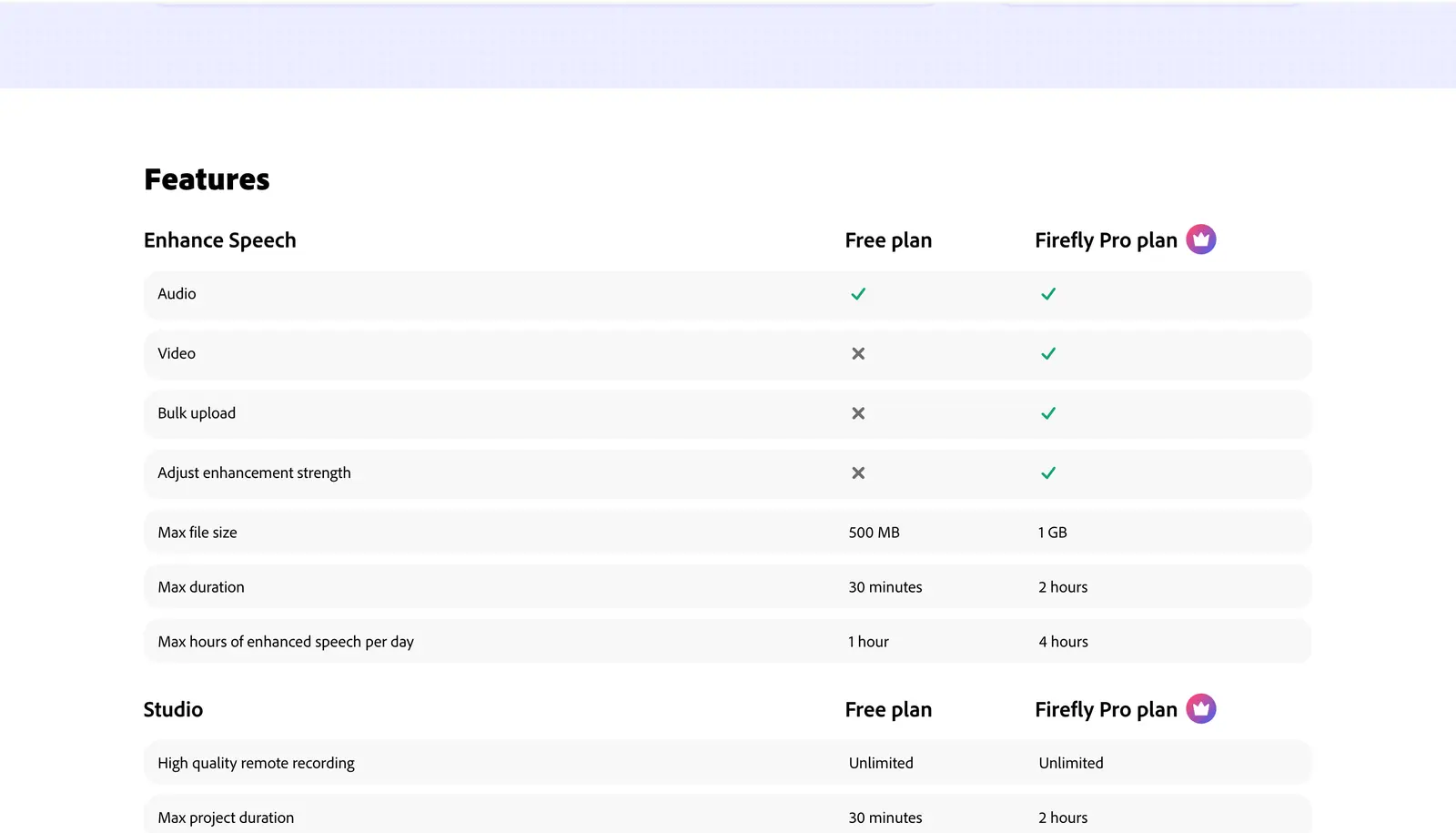Click the Firefly Pro plan header in Studio

[1106, 709]
